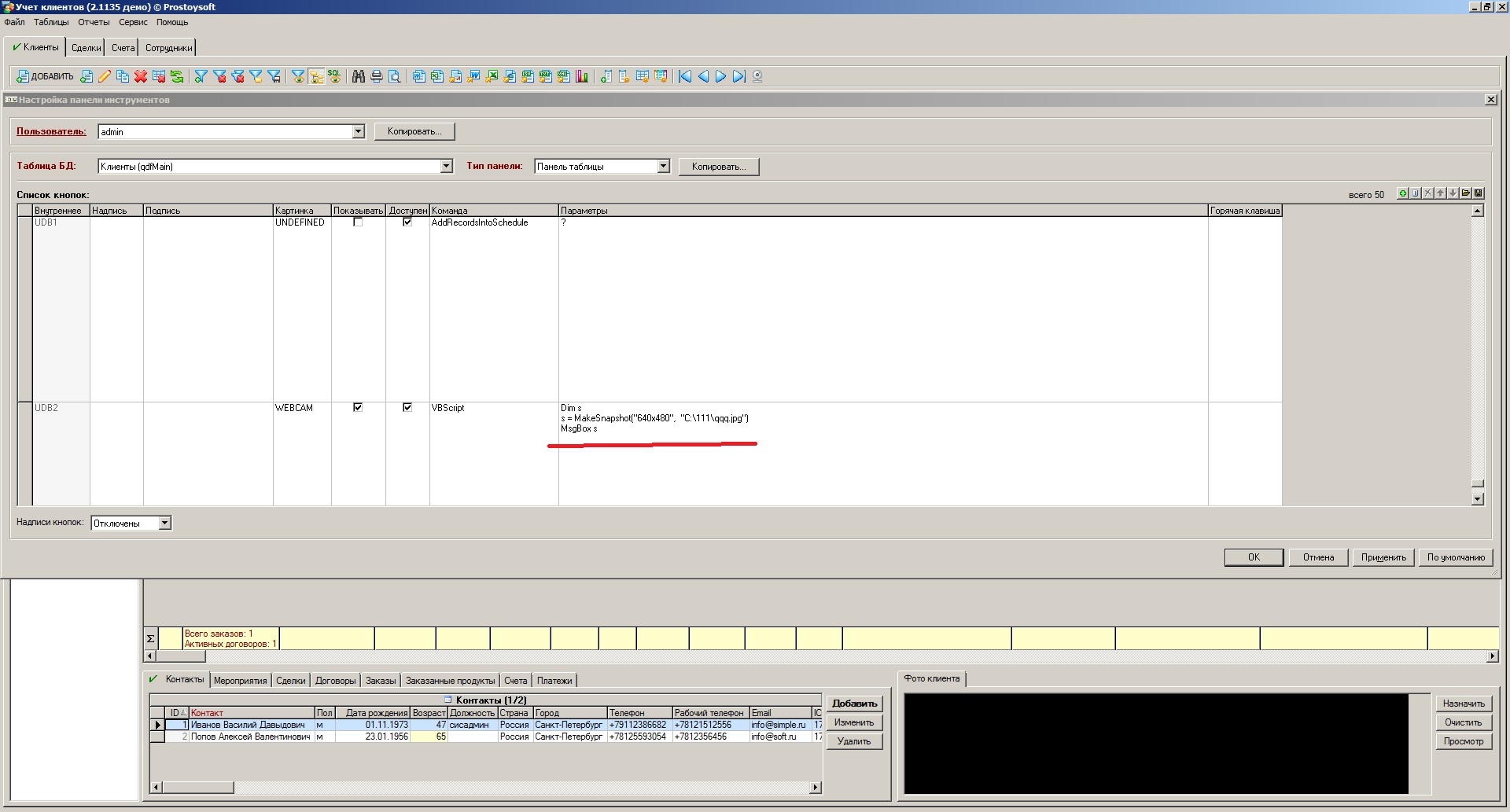Image resolution: width=1510 pixels, height=812 pixels.
Task: Open the Пользователь admin dropdown
Action: coord(359,131)
